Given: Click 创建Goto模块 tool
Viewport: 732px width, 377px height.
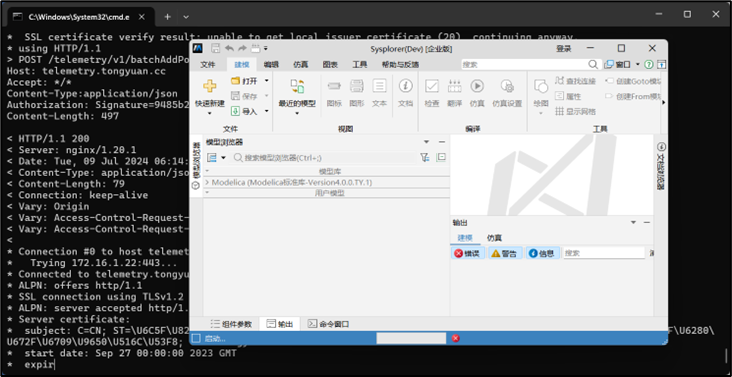Looking at the screenshot, I should [x=634, y=81].
